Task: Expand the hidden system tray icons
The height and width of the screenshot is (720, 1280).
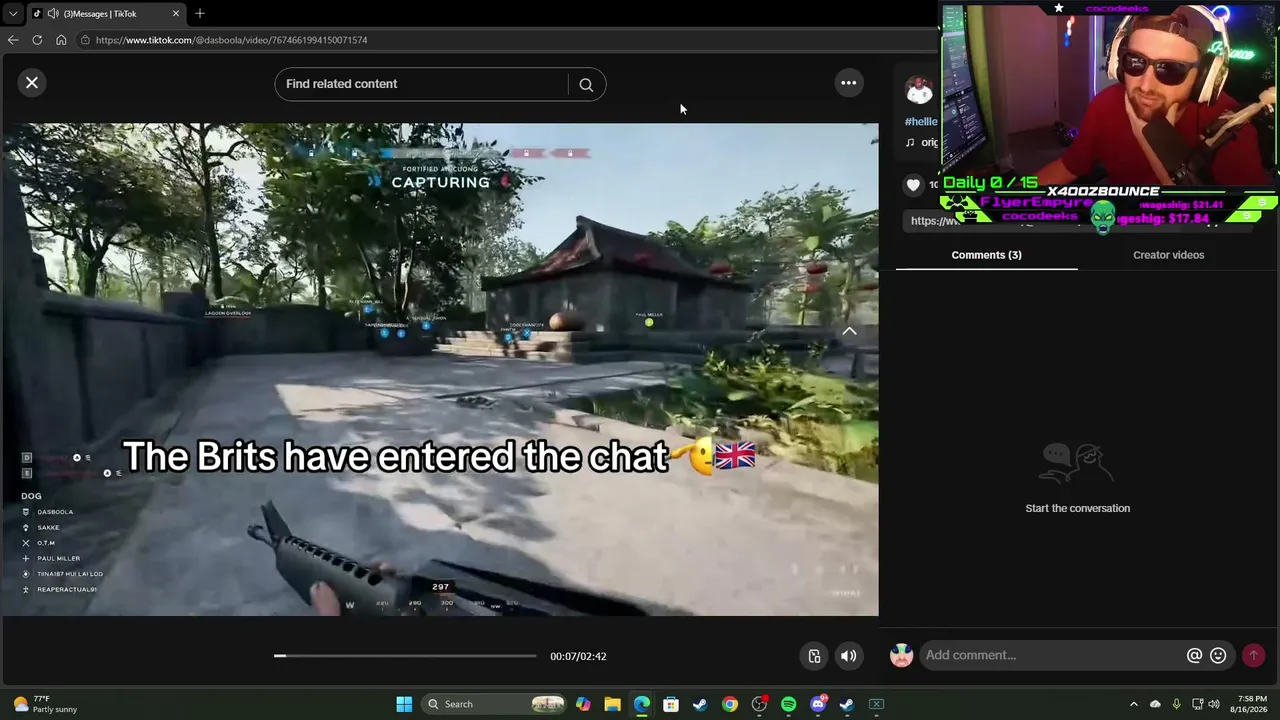Action: click(x=1133, y=704)
